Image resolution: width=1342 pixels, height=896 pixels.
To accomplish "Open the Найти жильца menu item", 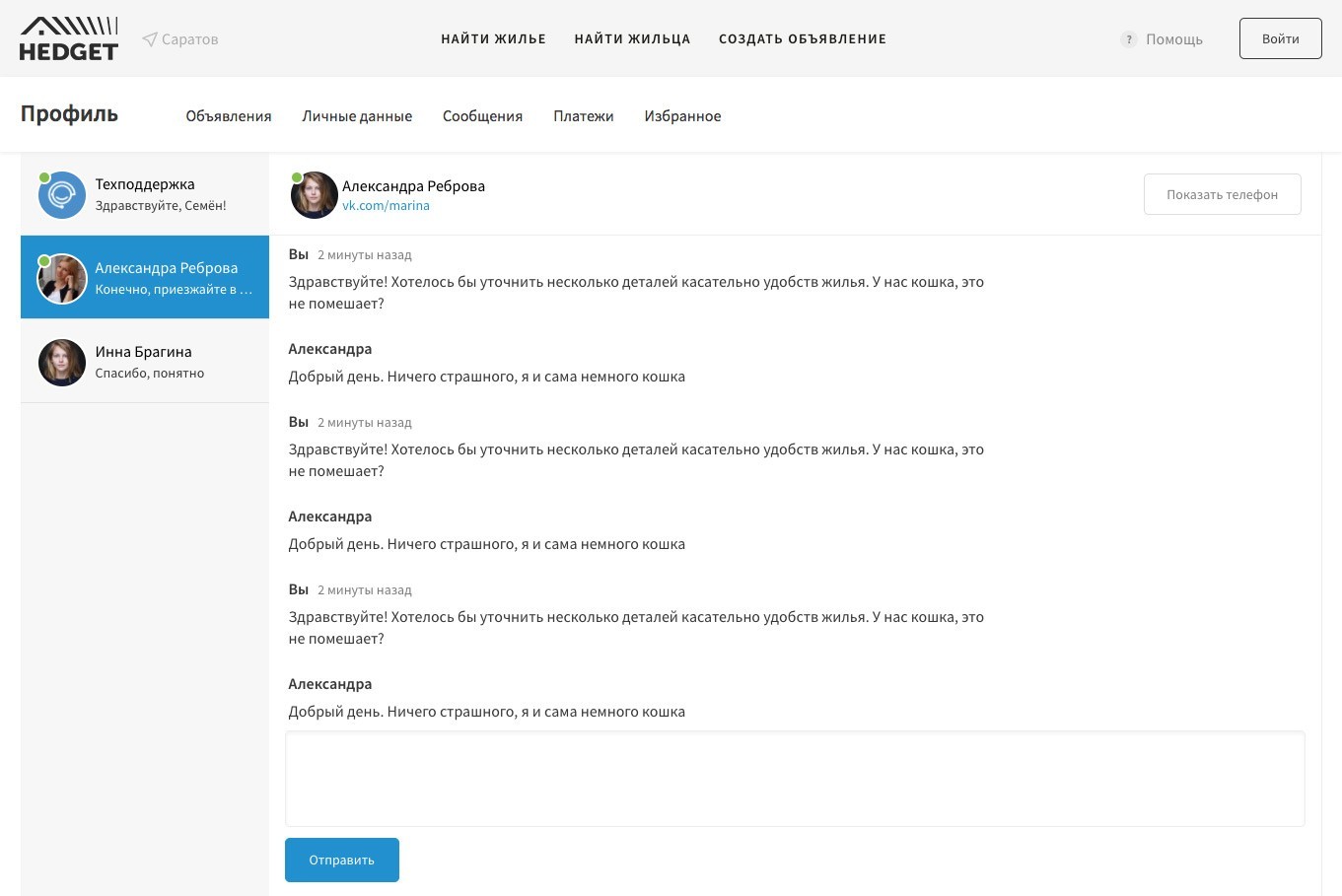I will (x=632, y=39).
